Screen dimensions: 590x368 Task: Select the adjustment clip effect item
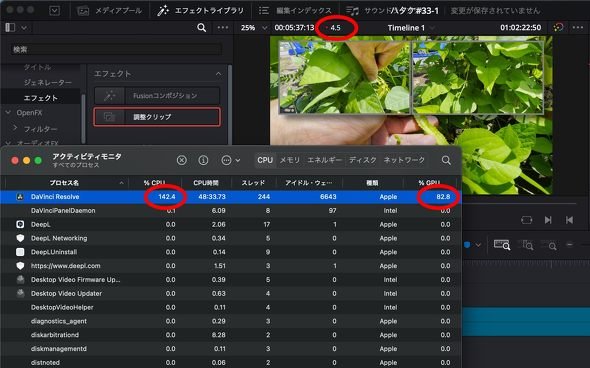(157, 117)
